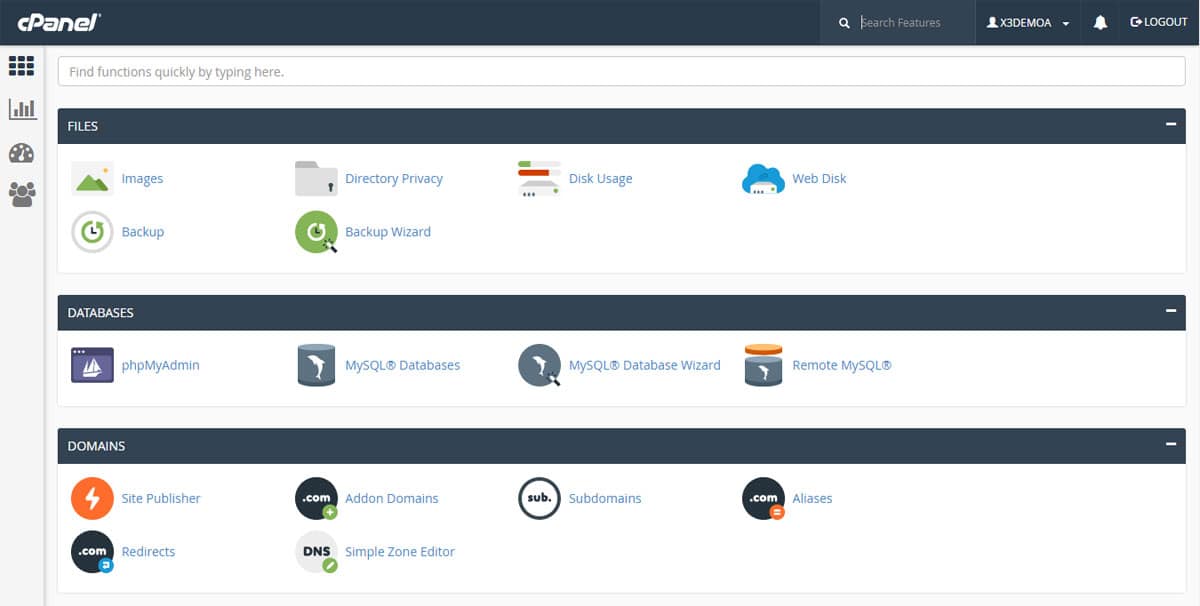Open the MySQL® Database Wizard link text

click(644, 366)
